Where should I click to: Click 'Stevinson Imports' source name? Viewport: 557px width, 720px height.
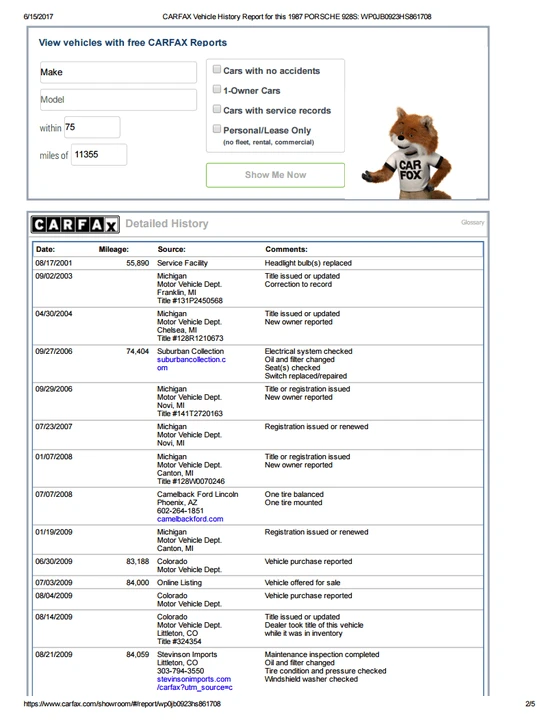pyautogui.click(x=187, y=654)
